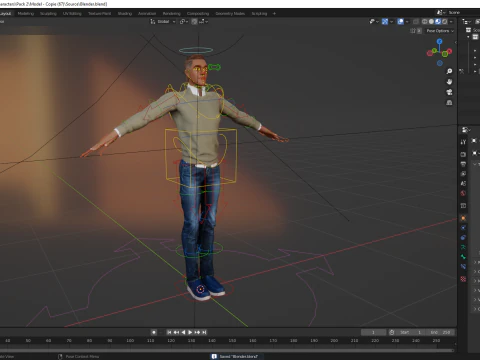Image resolution: width=480 pixels, height=360 pixels.
Task: Open the Render properties tab
Action: pos(463,154)
